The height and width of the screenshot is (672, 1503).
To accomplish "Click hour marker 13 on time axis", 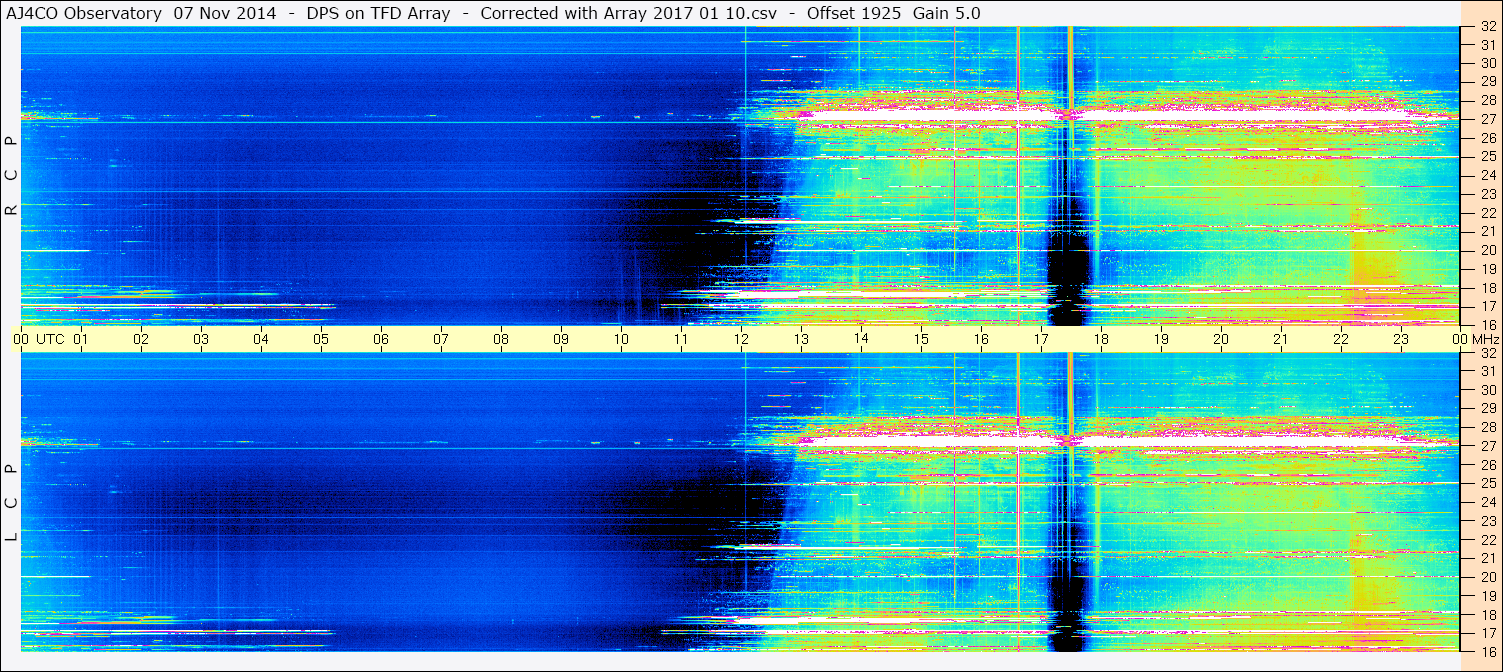I will (x=801, y=339).
